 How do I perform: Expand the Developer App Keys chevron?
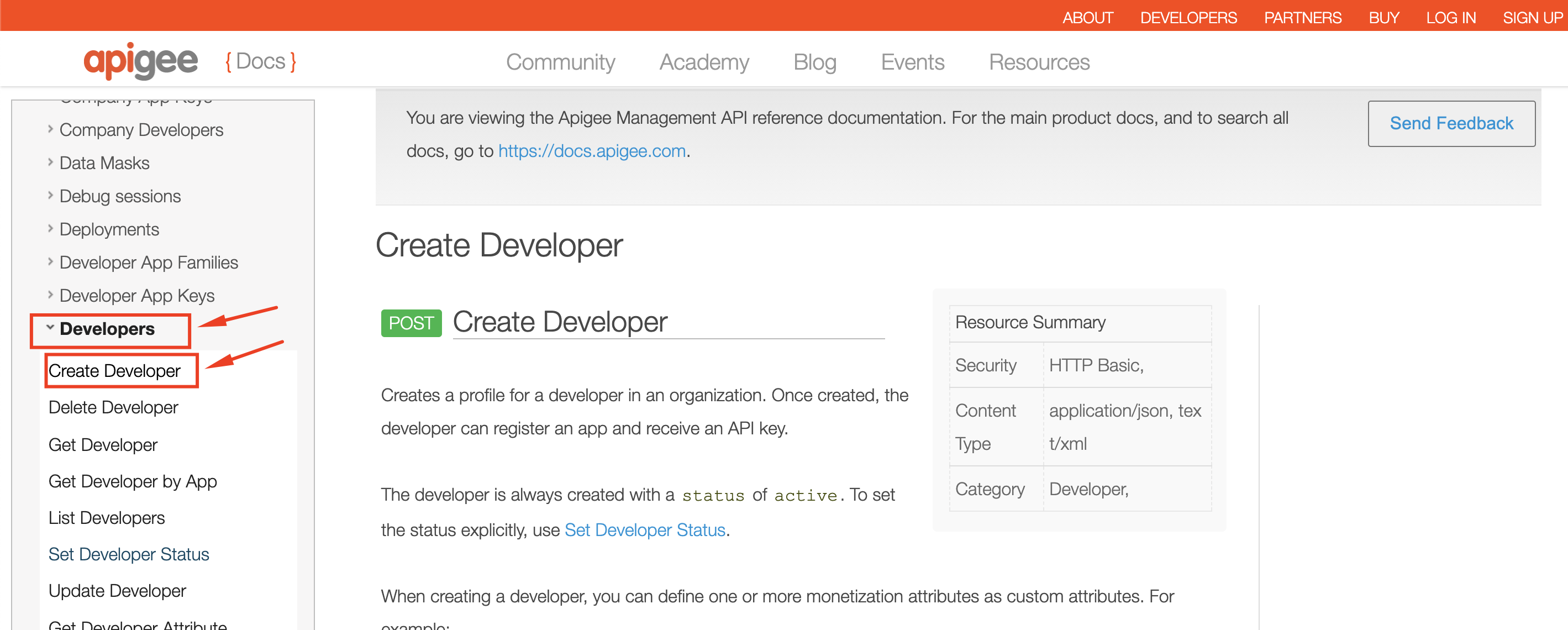point(50,295)
